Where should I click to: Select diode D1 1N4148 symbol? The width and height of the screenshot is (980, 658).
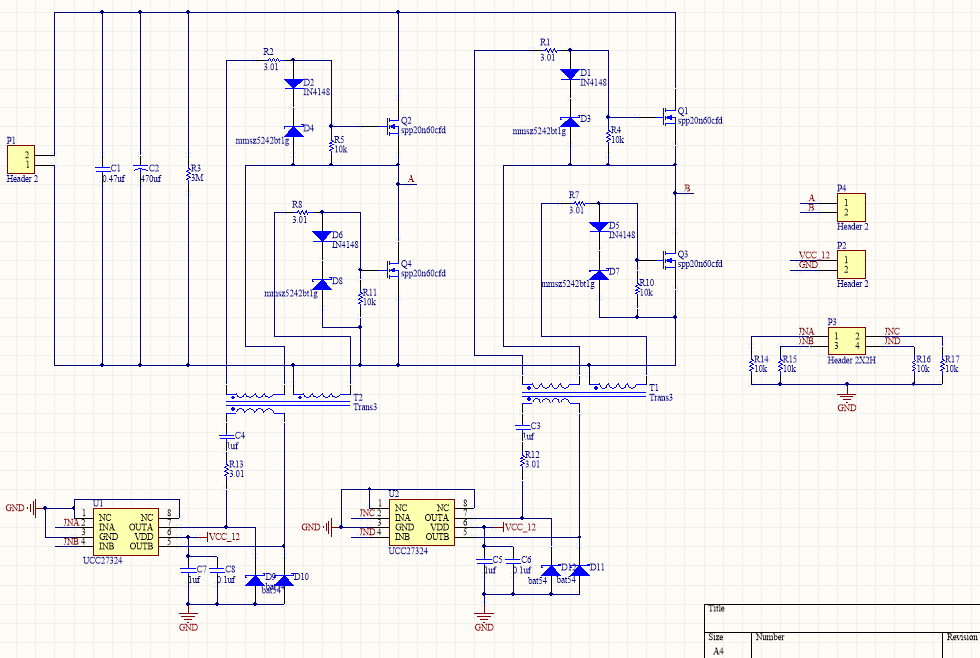[570, 74]
